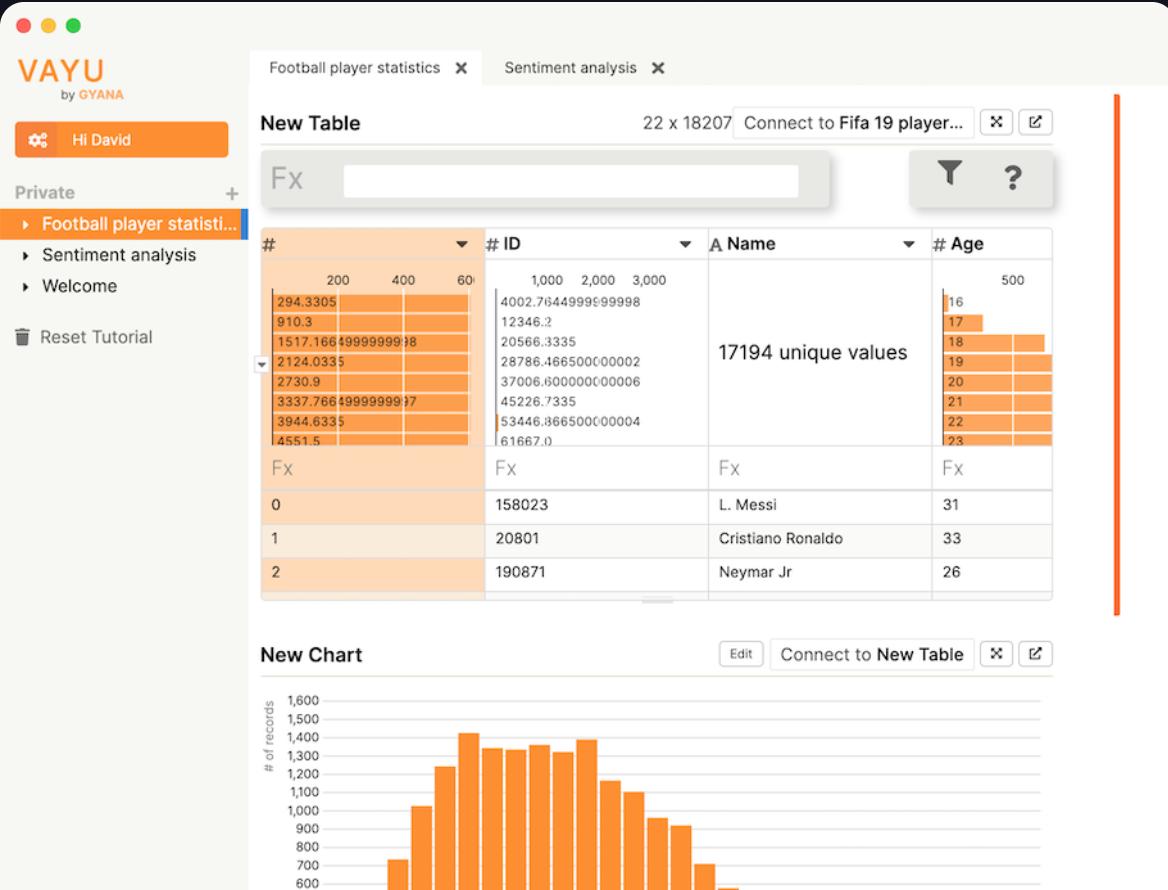The height and width of the screenshot is (890, 1168).
Task: Expand Sentiment analysis in the sidebar
Action: 26,256
